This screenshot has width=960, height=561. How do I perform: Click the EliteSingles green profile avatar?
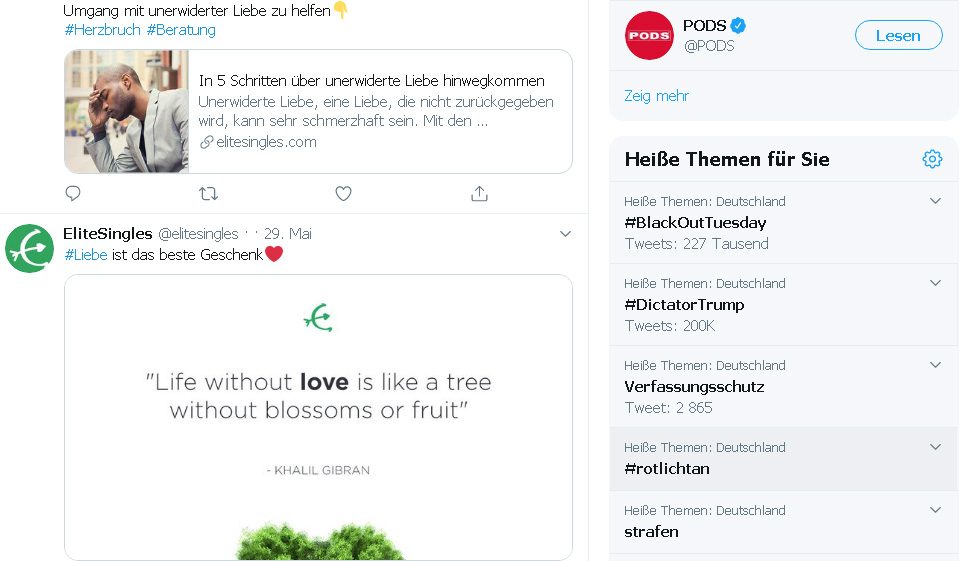29,248
